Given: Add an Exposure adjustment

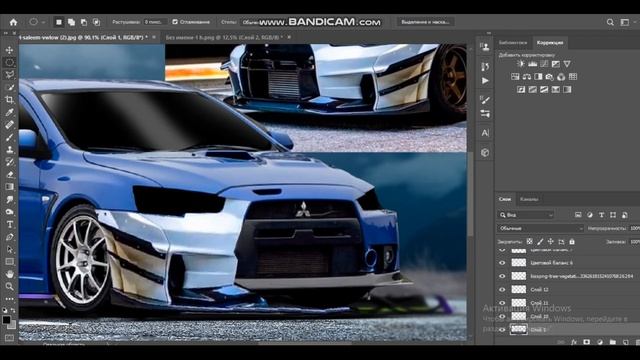Looking at the screenshot, I should (x=556, y=64).
